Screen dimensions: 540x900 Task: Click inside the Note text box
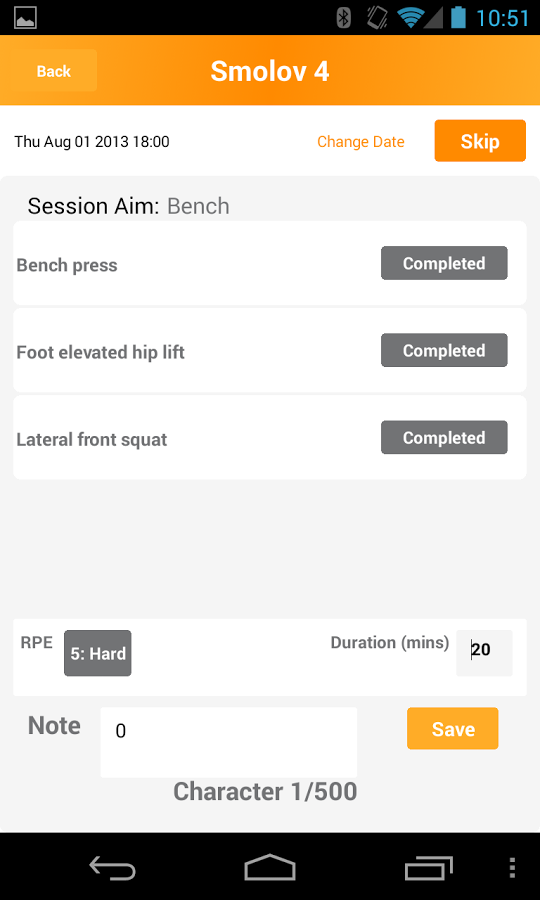(228, 742)
